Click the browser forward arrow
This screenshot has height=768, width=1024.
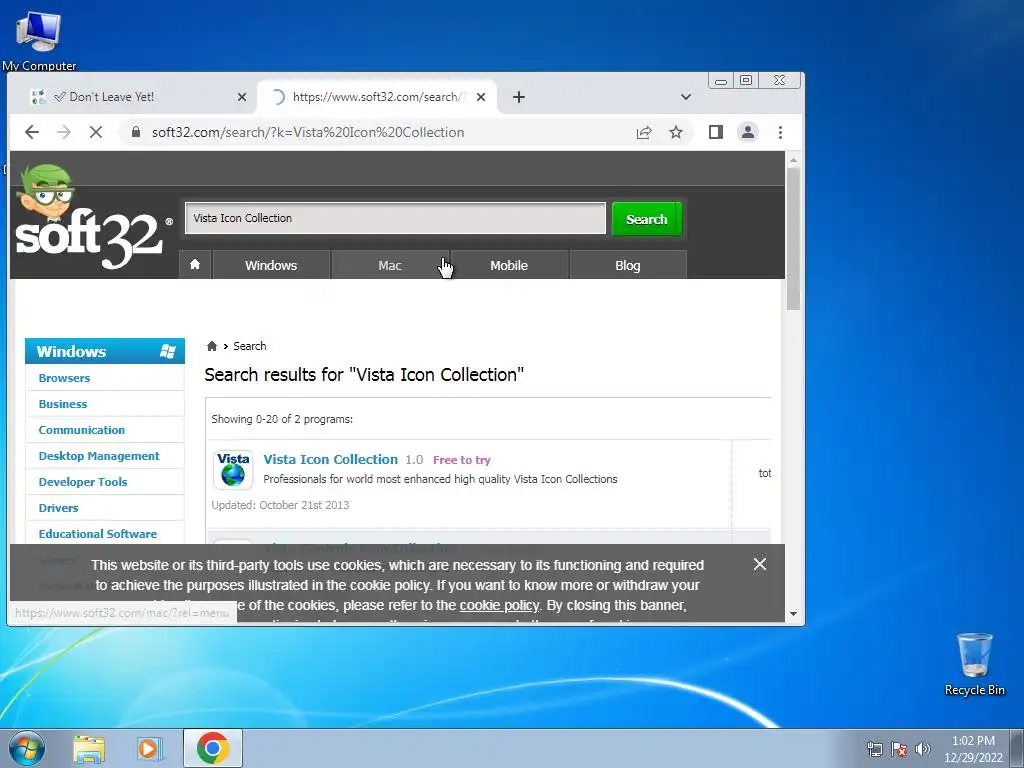pos(64,133)
